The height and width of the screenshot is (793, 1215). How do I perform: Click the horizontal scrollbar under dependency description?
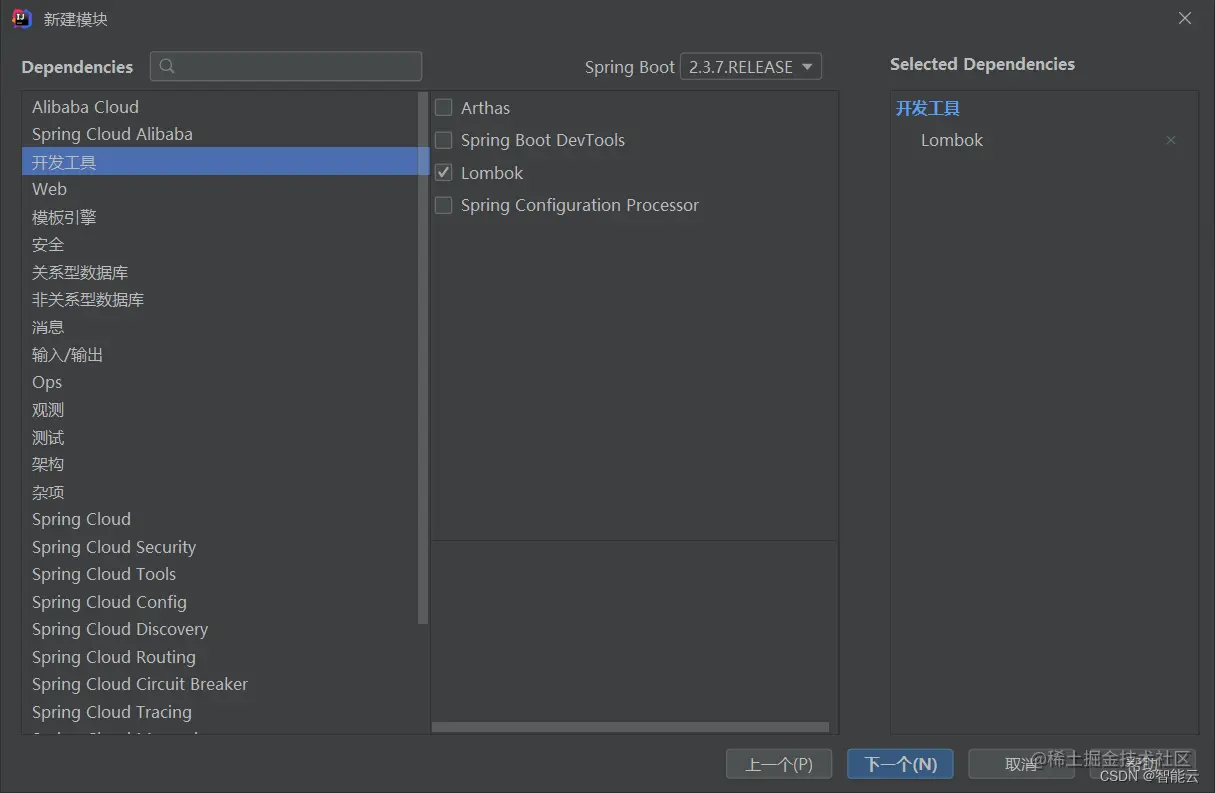click(x=631, y=727)
